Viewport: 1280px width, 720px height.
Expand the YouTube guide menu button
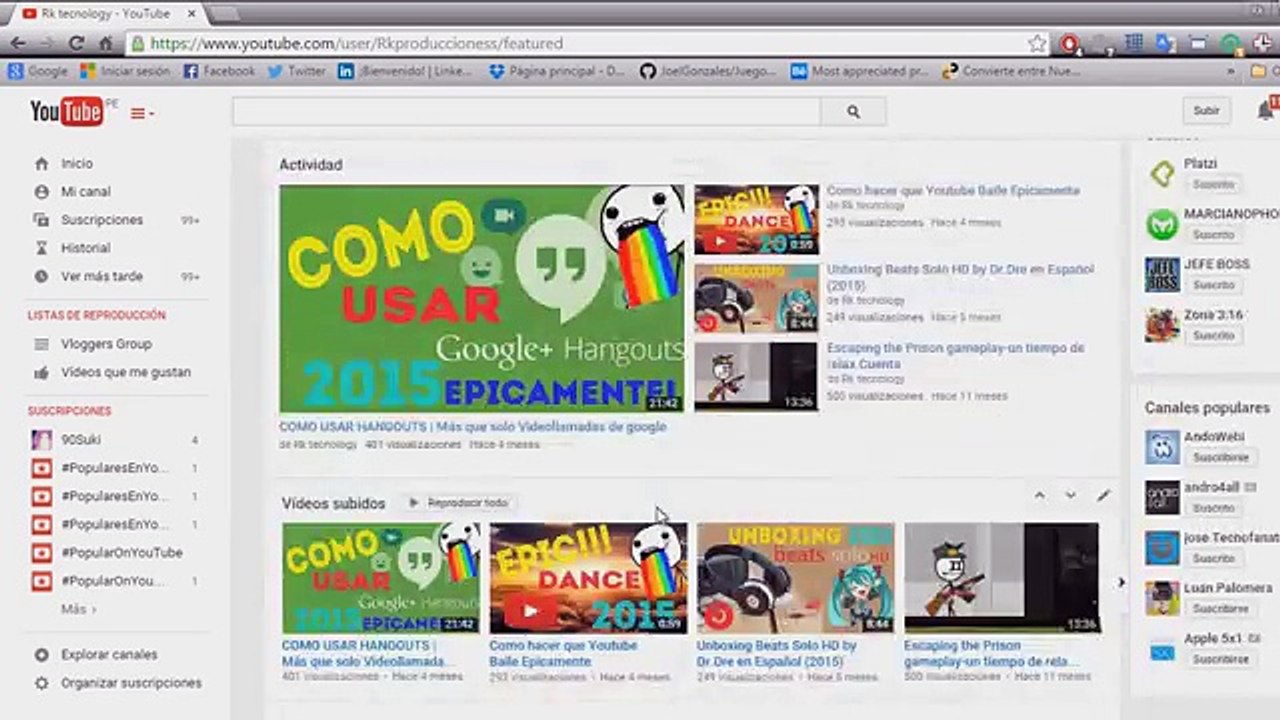(x=142, y=113)
